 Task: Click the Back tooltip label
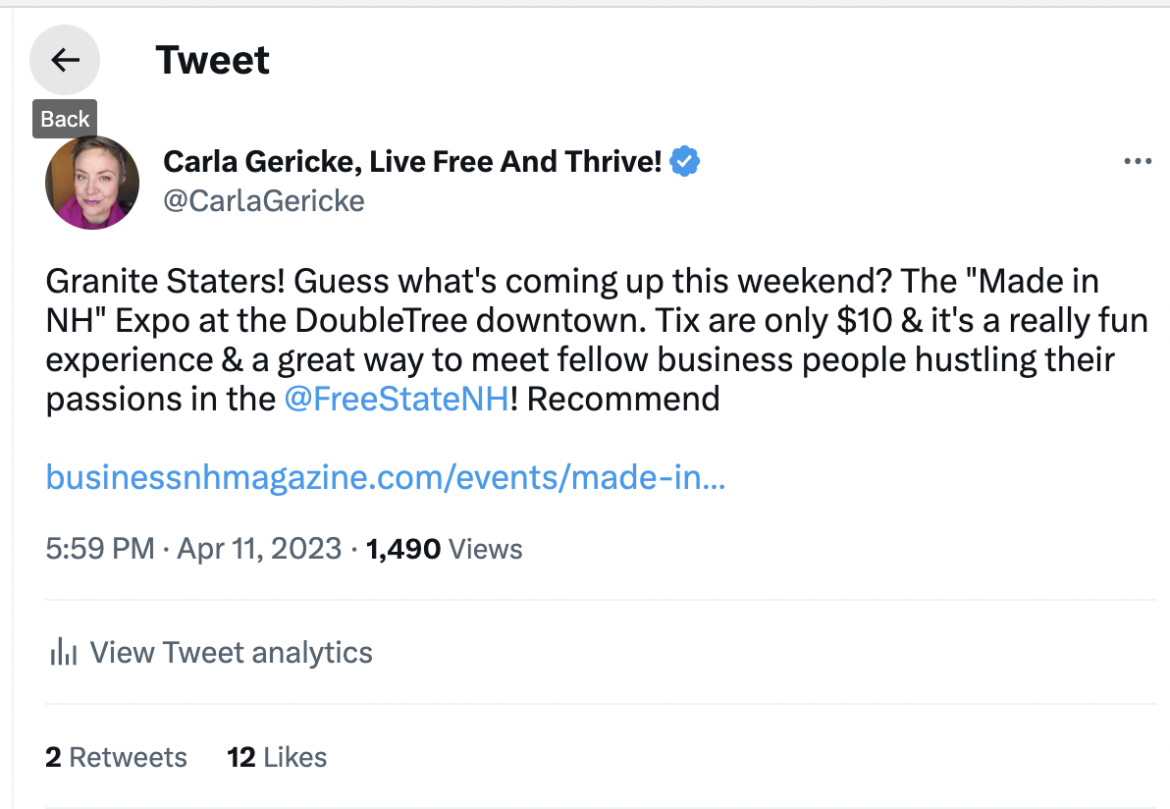click(x=65, y=119)
